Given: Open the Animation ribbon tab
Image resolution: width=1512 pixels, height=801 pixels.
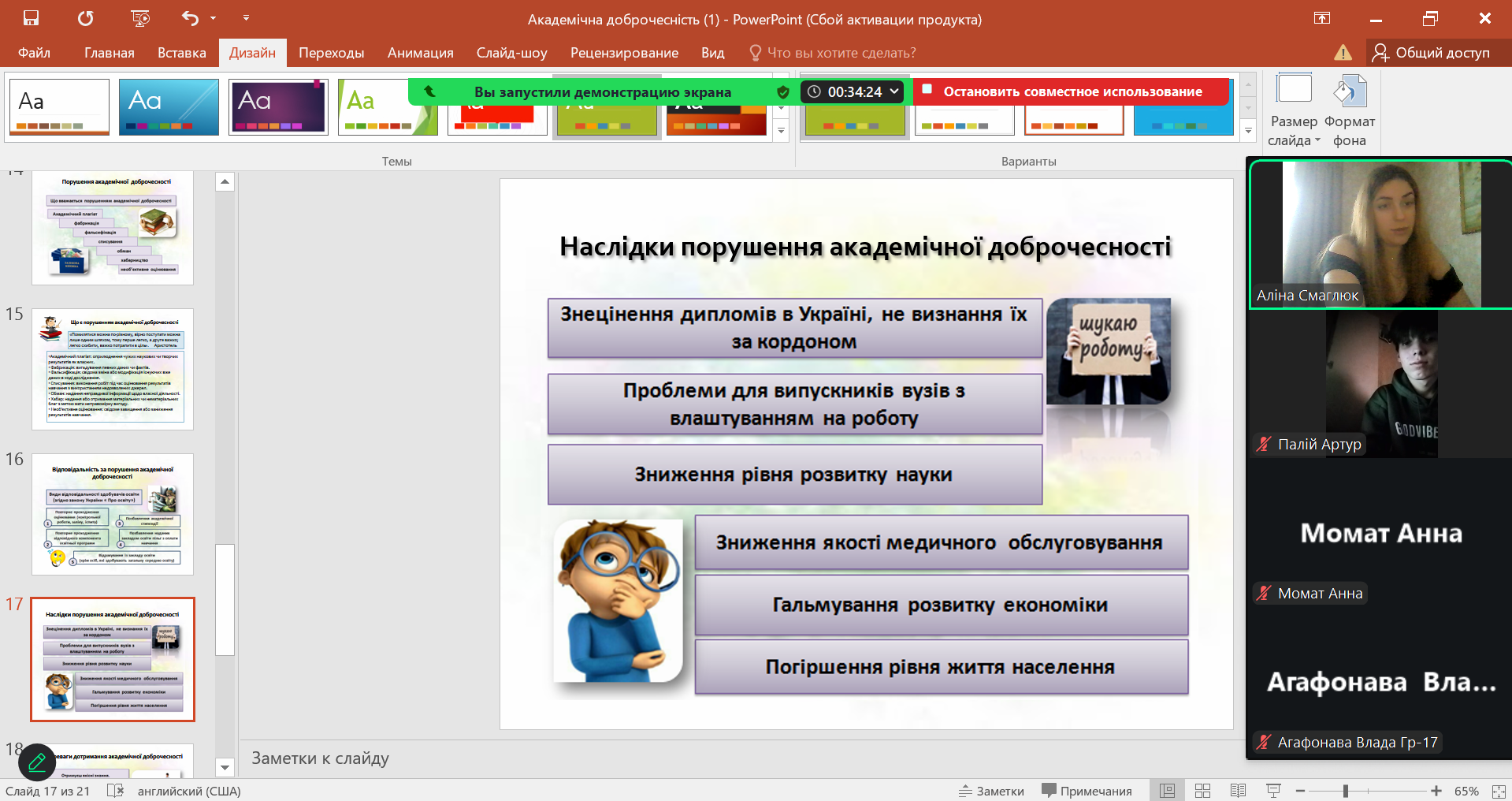Looking at the screenshot, I should (x=420, y=53).
